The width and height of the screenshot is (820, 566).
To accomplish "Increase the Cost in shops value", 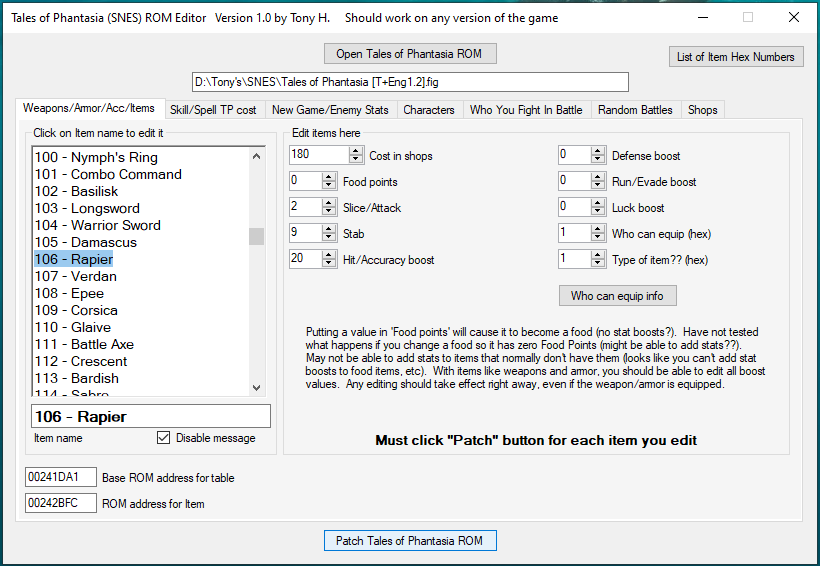I will [357, 151].
